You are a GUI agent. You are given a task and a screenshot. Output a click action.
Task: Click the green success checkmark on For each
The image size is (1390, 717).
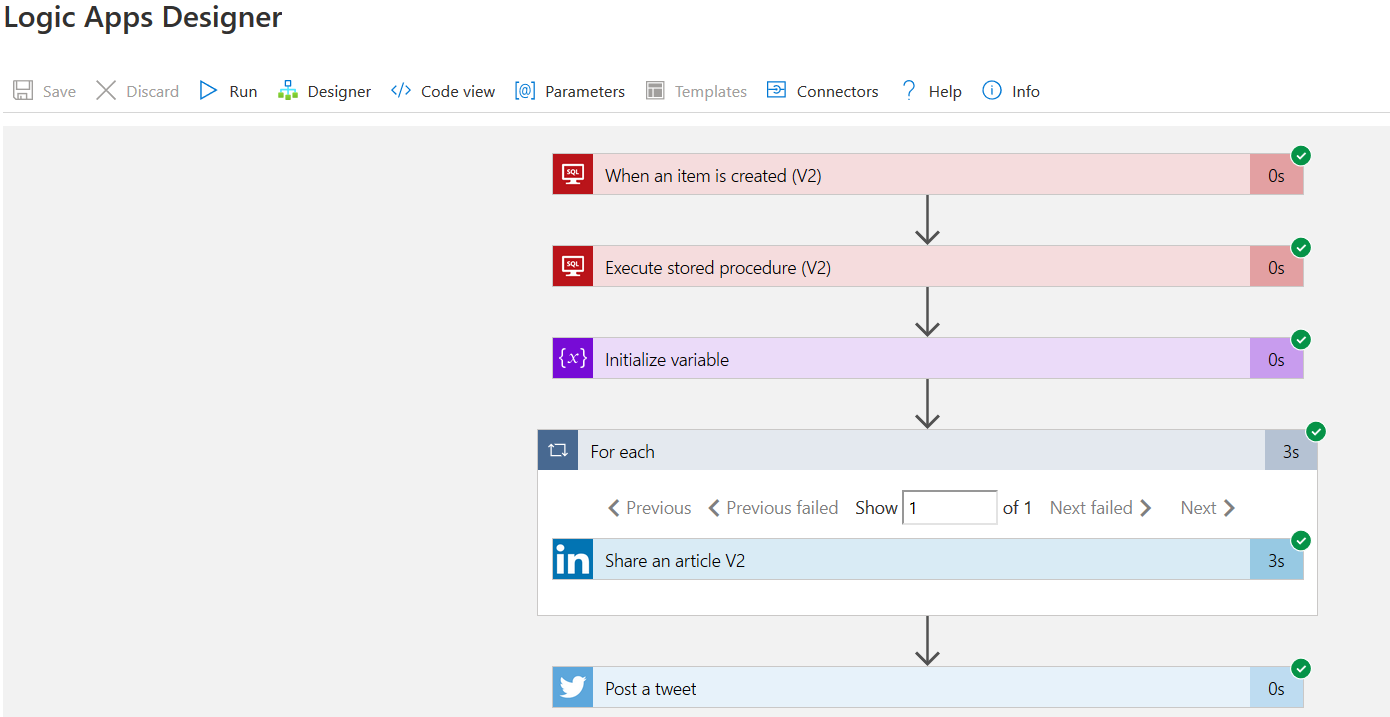click(1316, 432)
